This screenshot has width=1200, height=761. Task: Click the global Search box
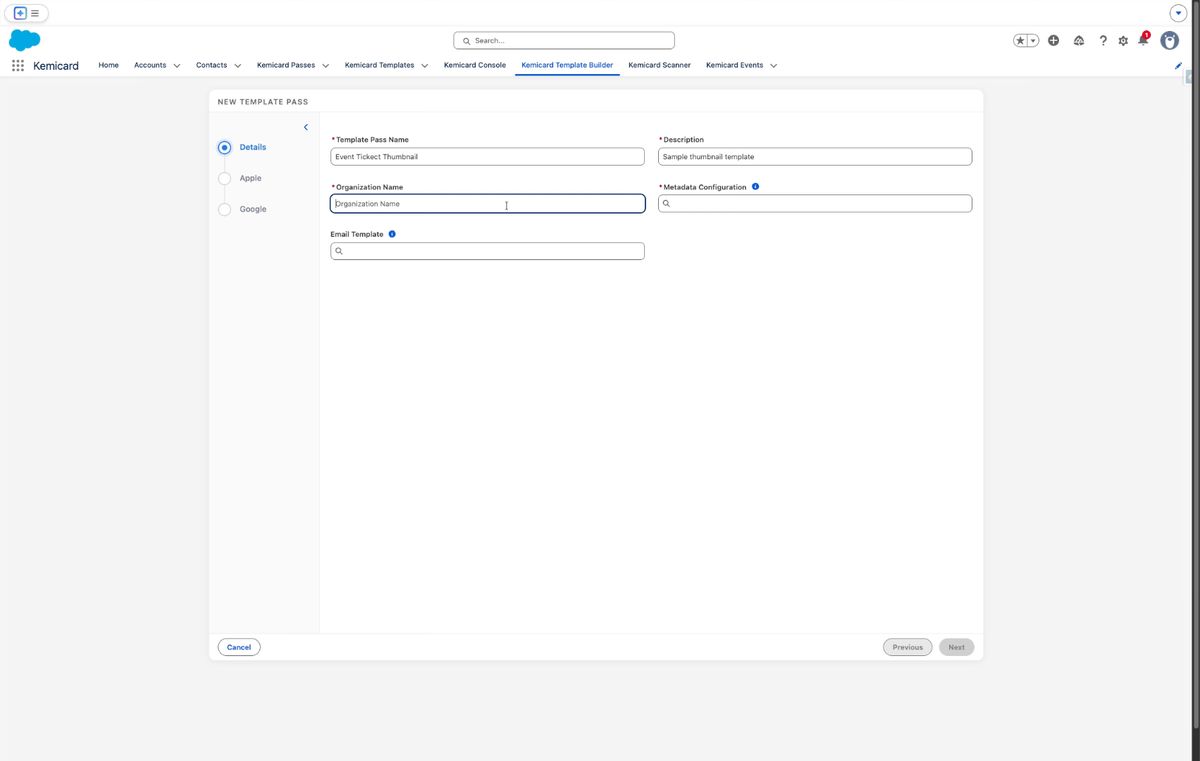pos(564,41)
